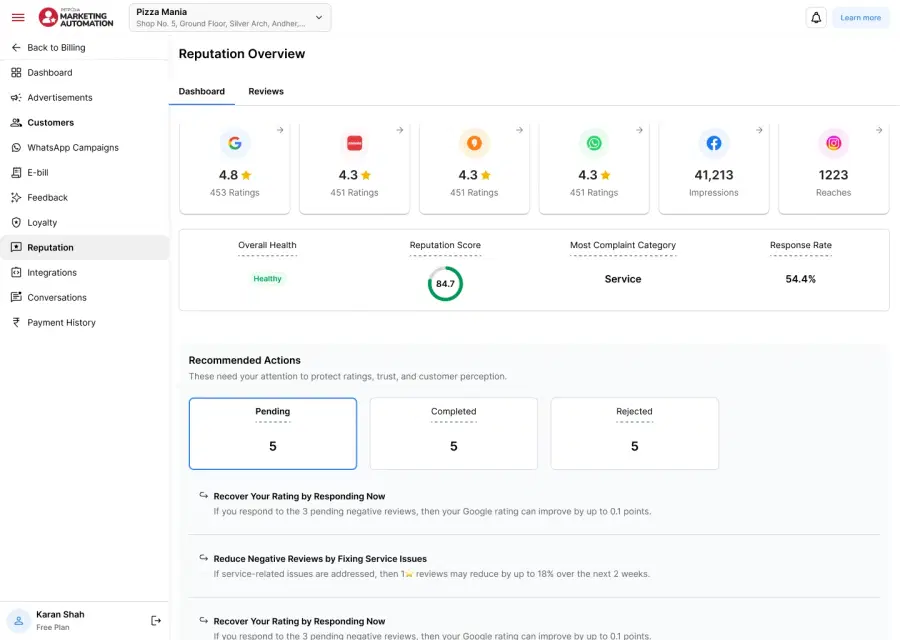Click the 41,213 Impressions value
The image size is (900, 640).
coord(713,175)
